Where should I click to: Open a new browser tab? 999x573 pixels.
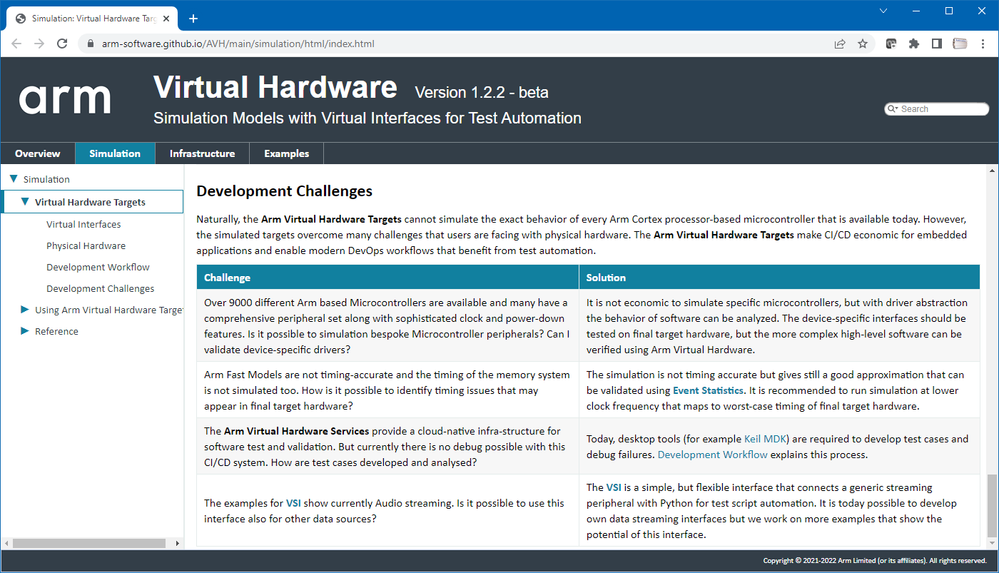[x=194, y=18]
